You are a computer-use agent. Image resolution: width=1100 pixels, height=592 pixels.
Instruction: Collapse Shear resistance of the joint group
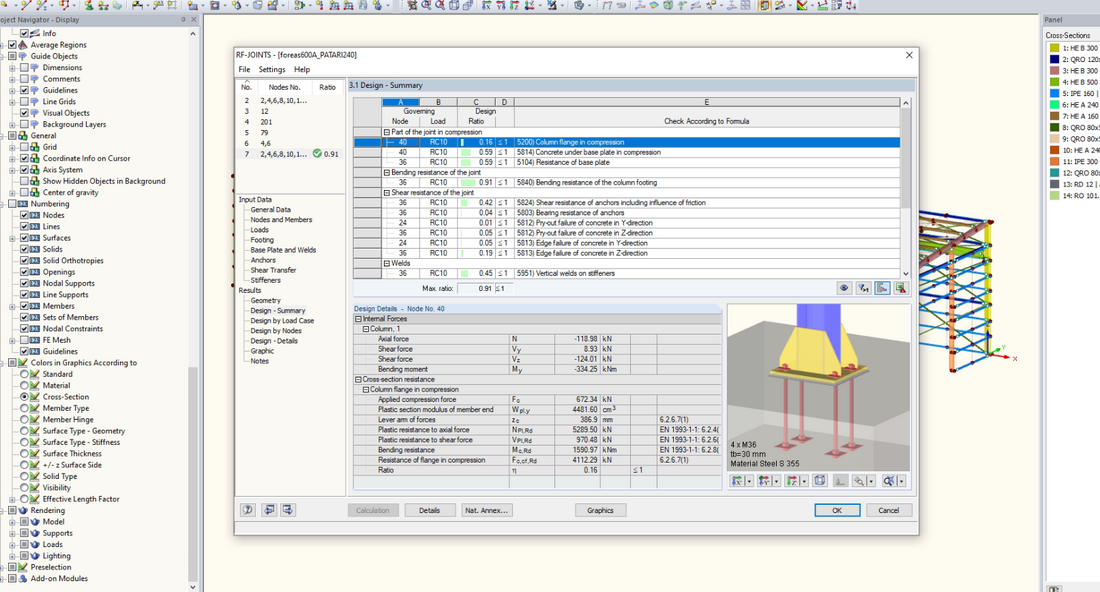(387, 193)
